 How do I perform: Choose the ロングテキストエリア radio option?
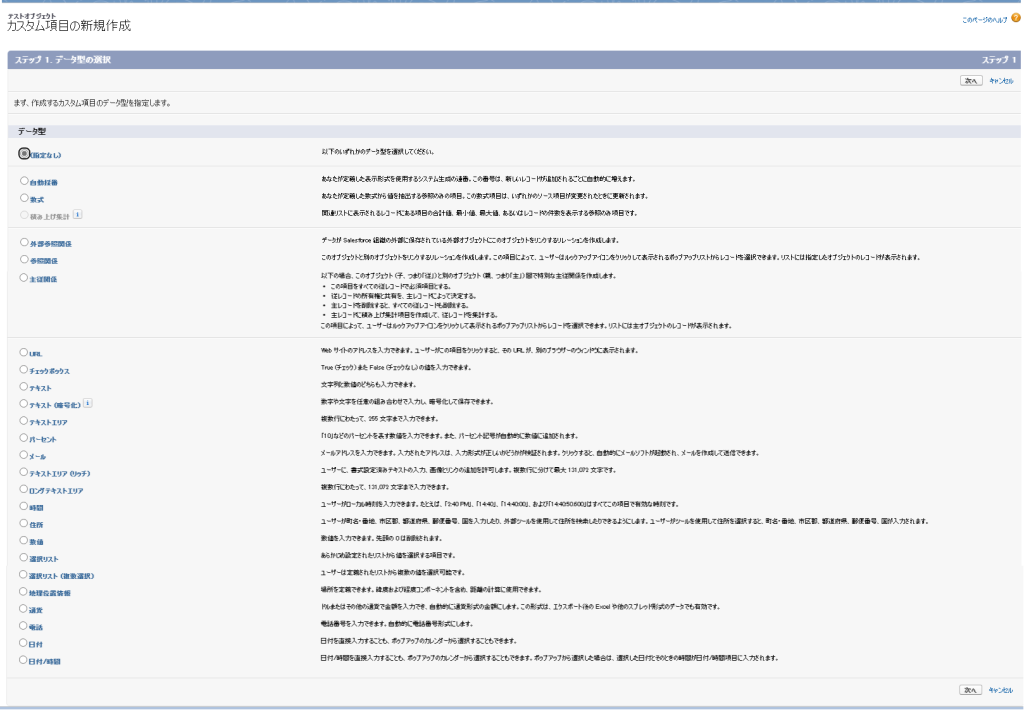pyautogui.click(x=24, y=489)
